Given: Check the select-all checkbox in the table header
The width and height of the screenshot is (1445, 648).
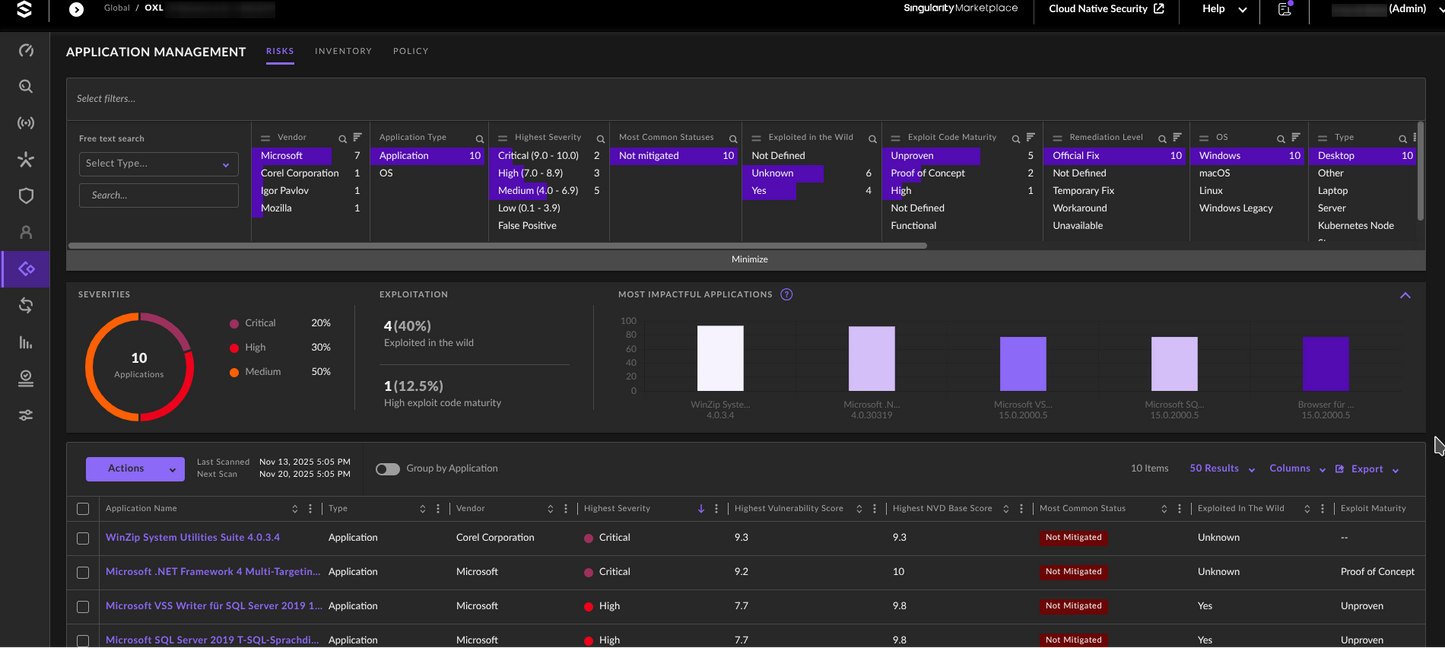Looking at the screenshot, I should pyautogui.click(x=83, y=508).
